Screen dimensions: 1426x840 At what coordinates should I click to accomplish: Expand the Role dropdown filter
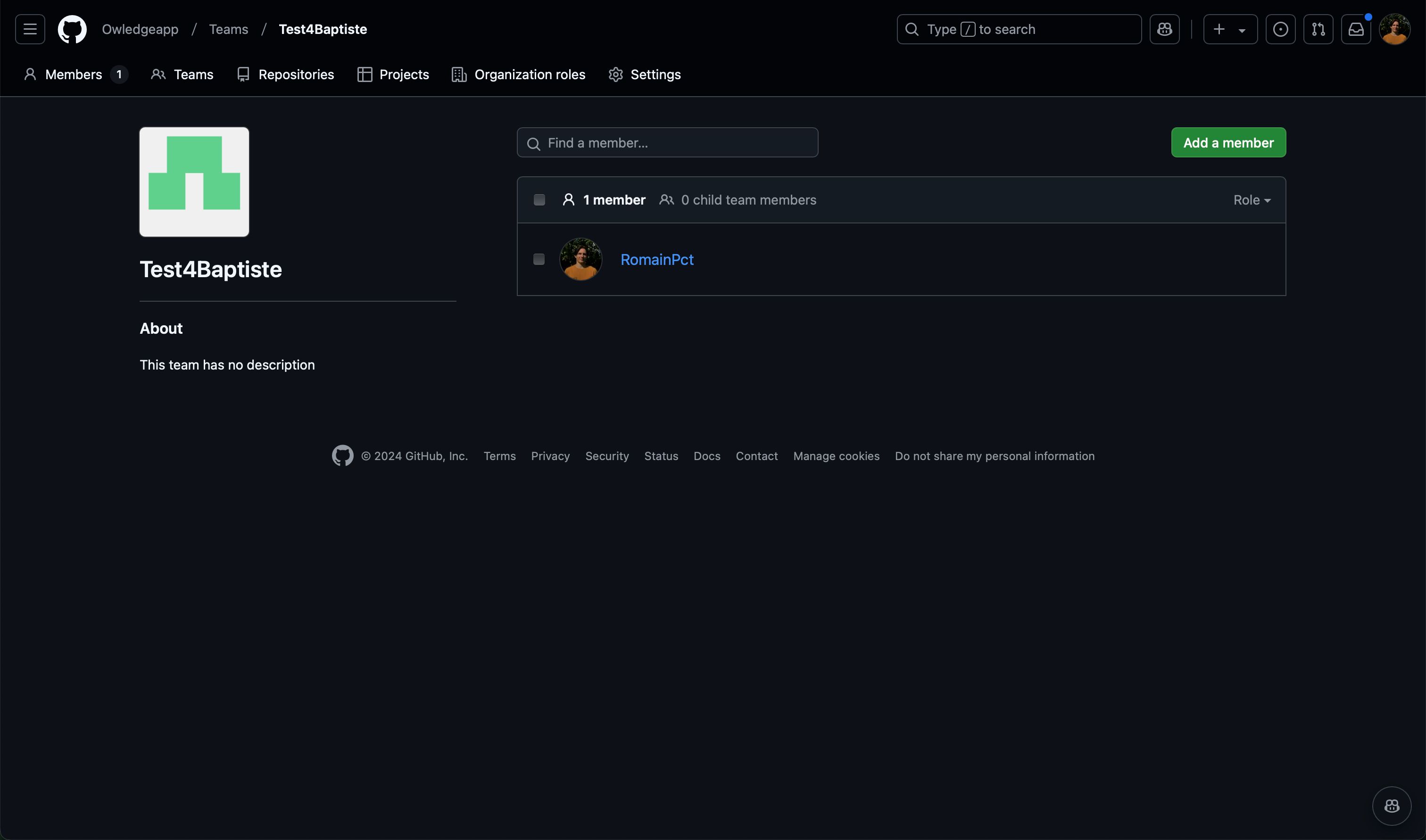(1252, 200)
